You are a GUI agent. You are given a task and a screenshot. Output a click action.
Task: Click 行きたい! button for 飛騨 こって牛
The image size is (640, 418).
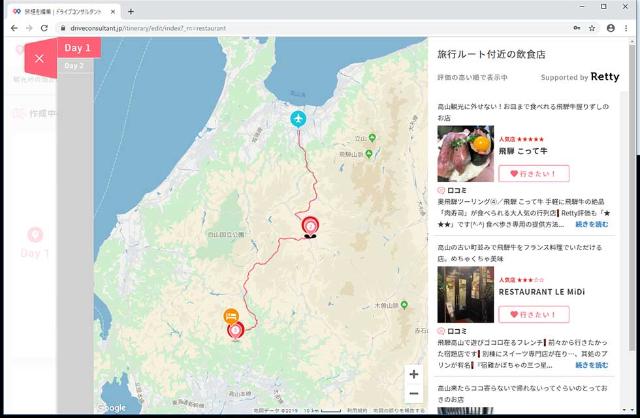click(x=533, y=173)
